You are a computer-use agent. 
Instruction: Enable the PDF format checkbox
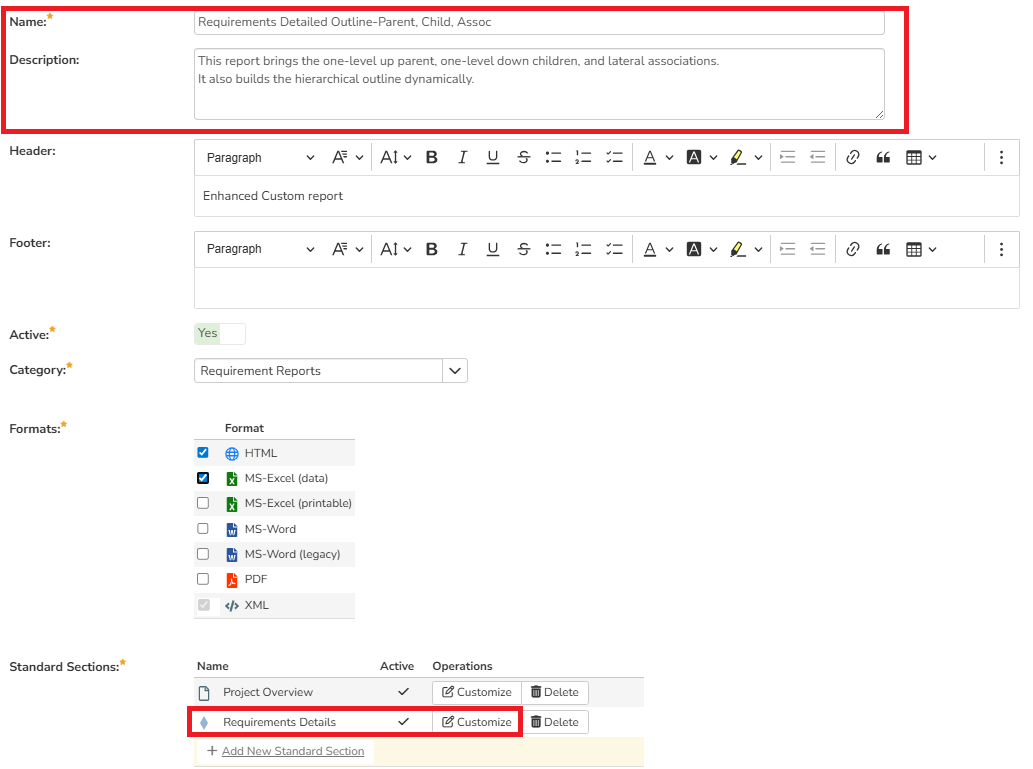point(203,579)
